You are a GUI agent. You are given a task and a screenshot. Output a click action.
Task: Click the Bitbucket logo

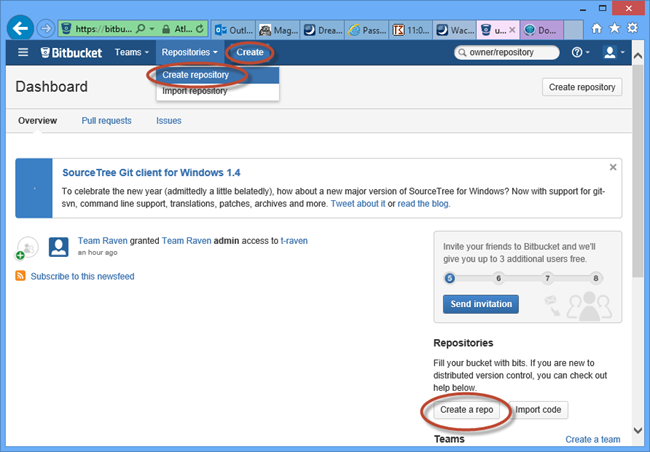click(x=74, y=52)
